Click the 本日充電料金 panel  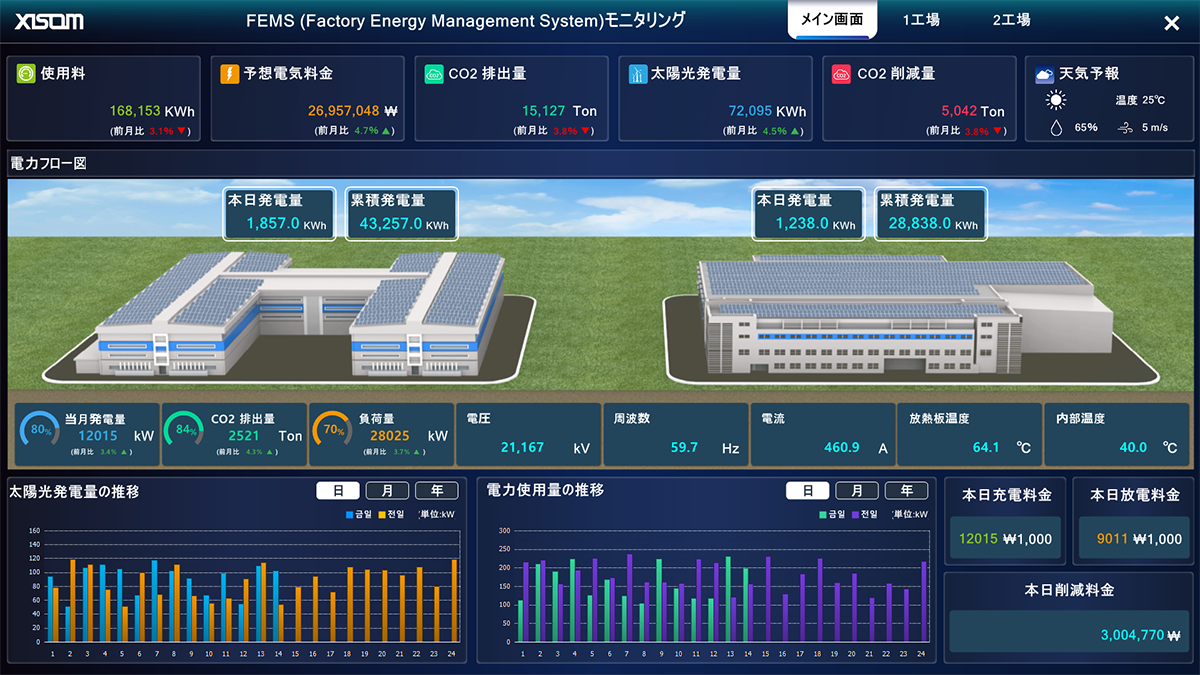(1006, 521)
